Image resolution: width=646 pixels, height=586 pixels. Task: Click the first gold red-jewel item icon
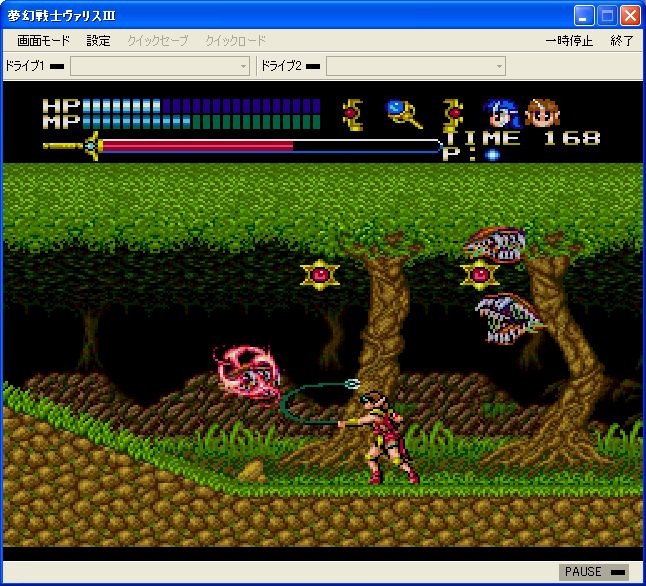[x=352, y=115]
